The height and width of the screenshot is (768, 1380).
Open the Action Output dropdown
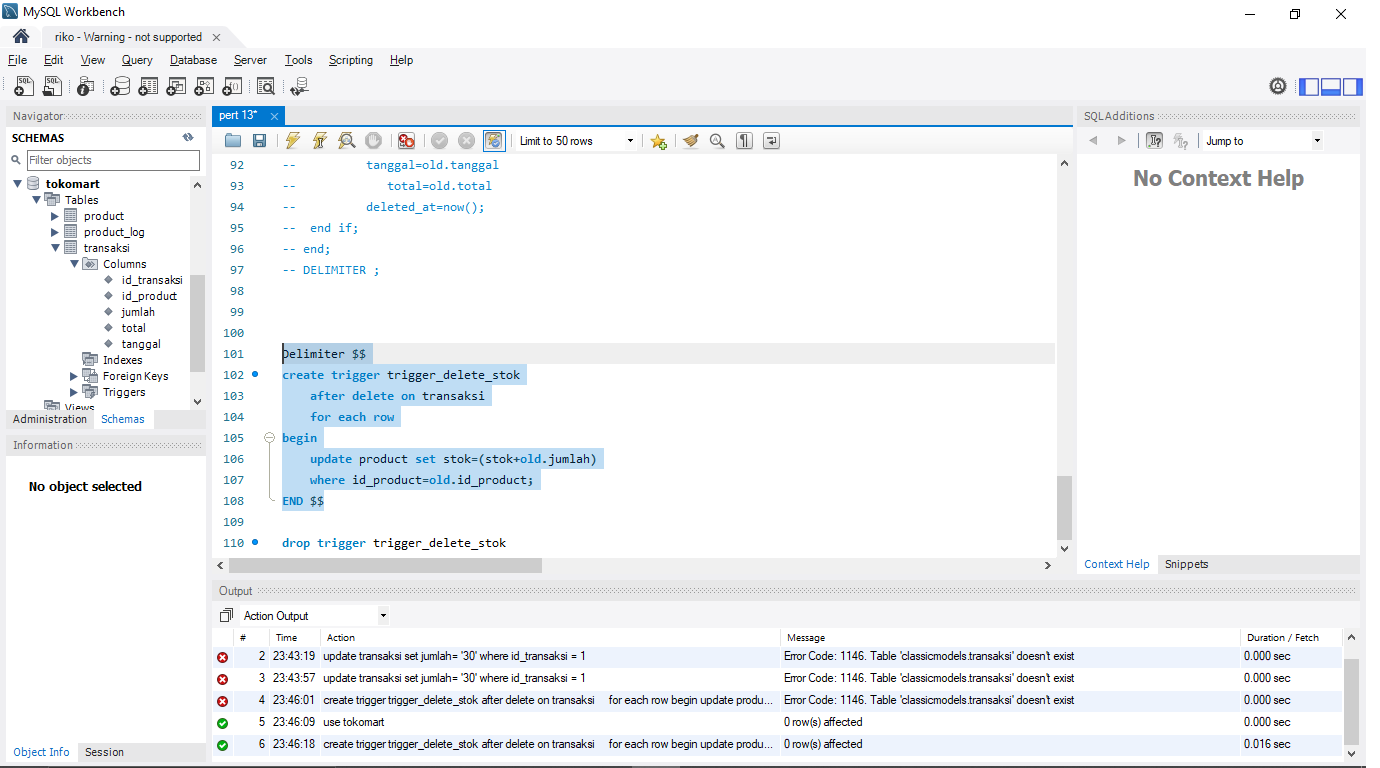(x=314, y=616)
